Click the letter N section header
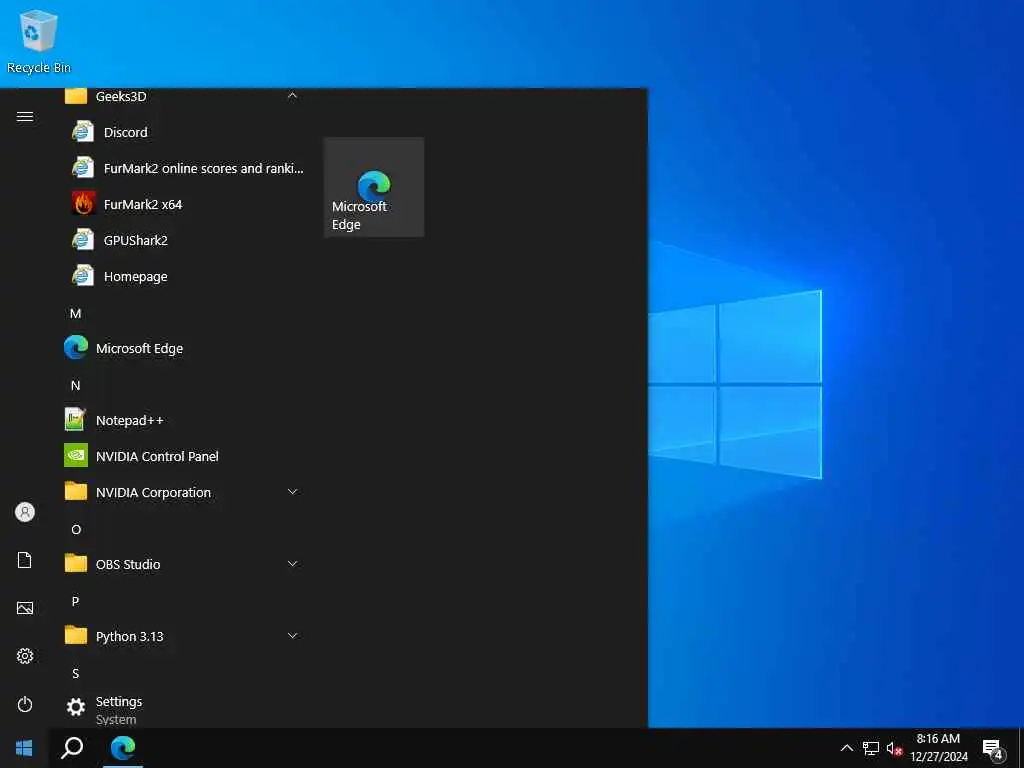This screenshot has width=1024, height=768. tap(76, 385)
